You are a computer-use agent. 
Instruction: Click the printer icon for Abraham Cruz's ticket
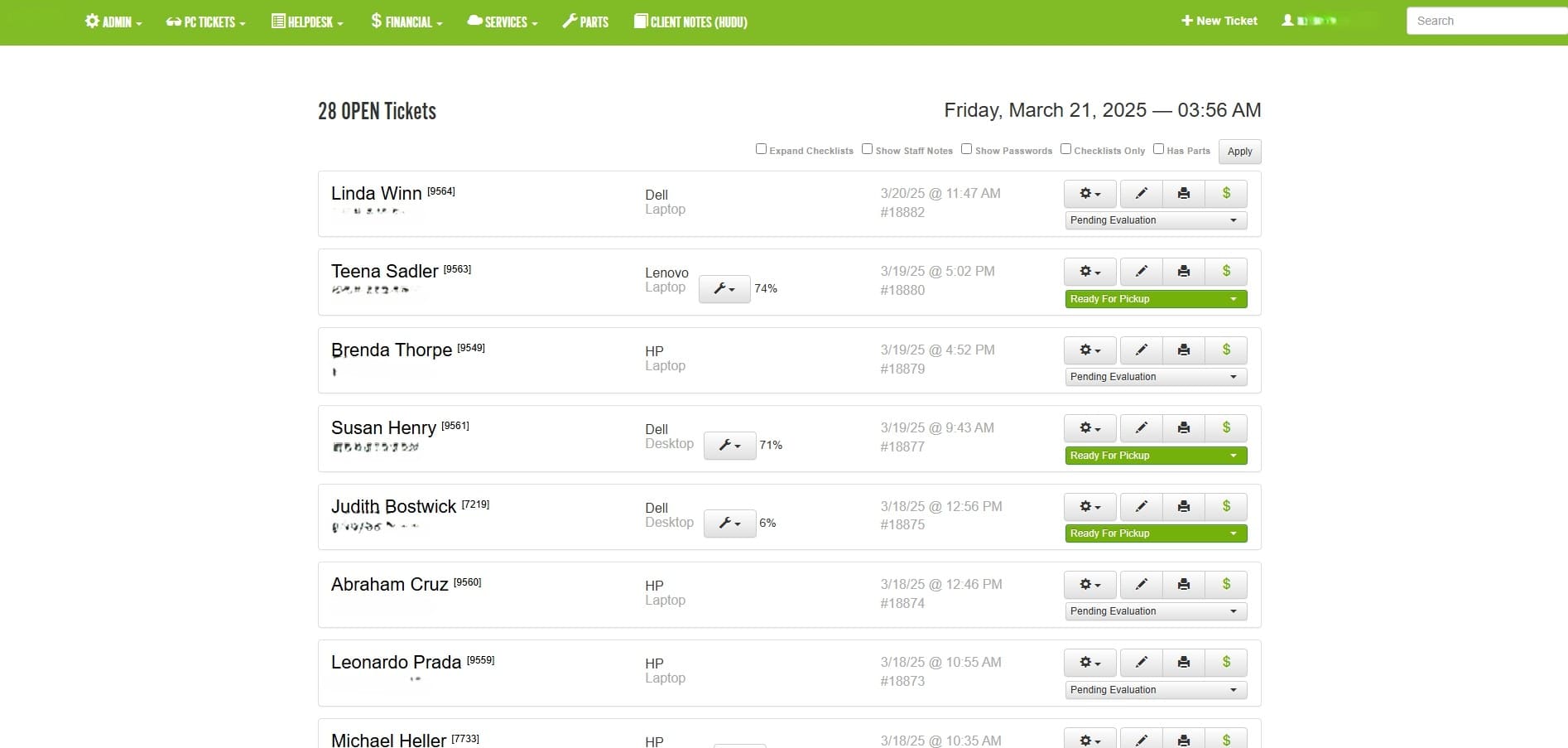[1184, 585]
